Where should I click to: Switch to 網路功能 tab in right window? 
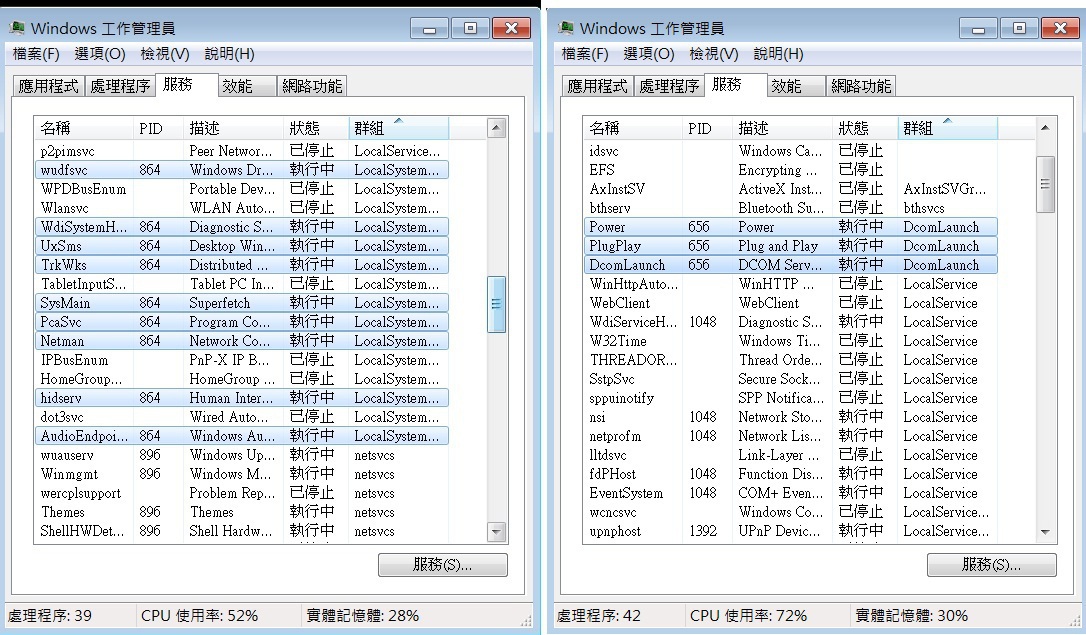pyautogui.click(x=860, y=86)
